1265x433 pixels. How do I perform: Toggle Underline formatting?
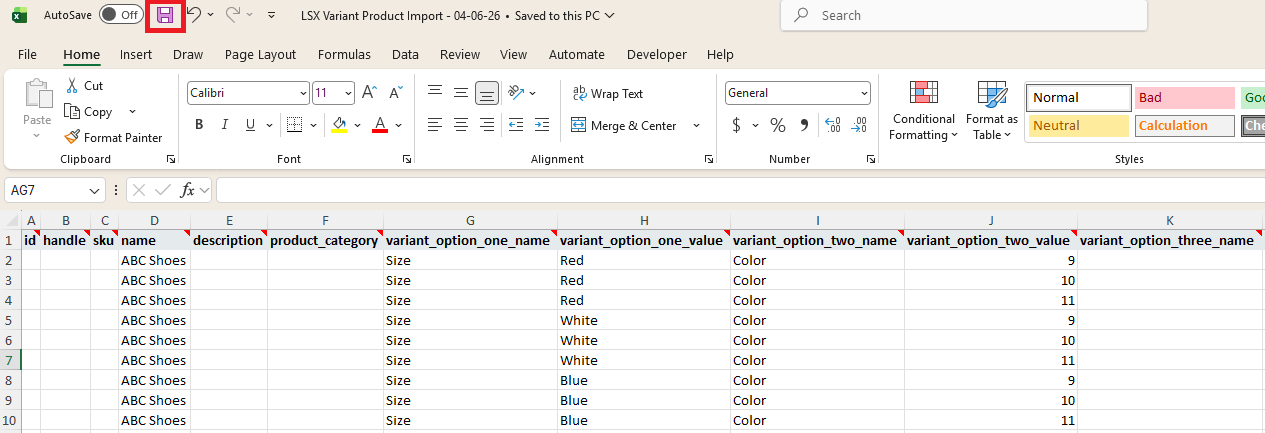click(x=250, y=125)
